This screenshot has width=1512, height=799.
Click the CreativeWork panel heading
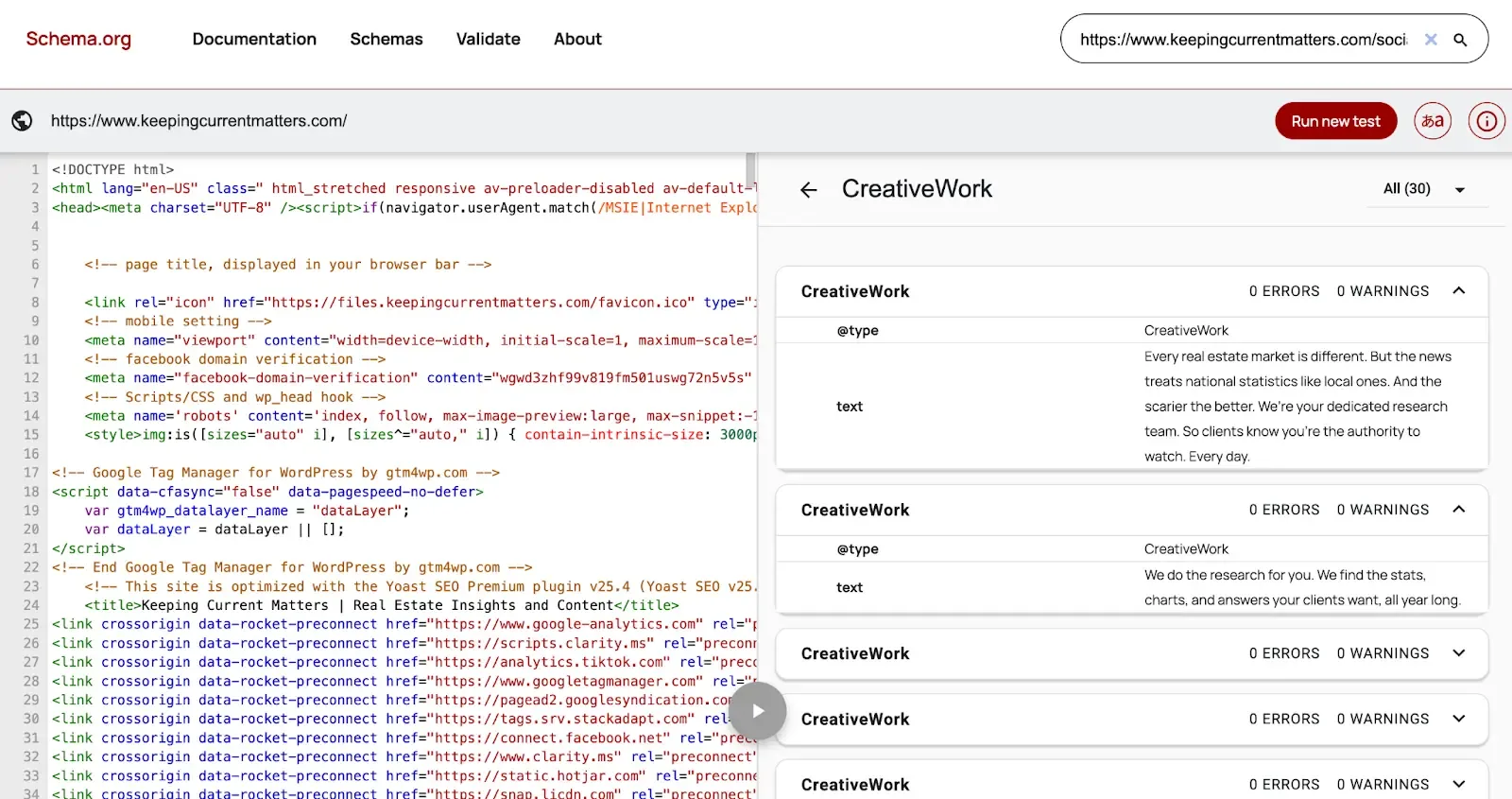(917, 189)
